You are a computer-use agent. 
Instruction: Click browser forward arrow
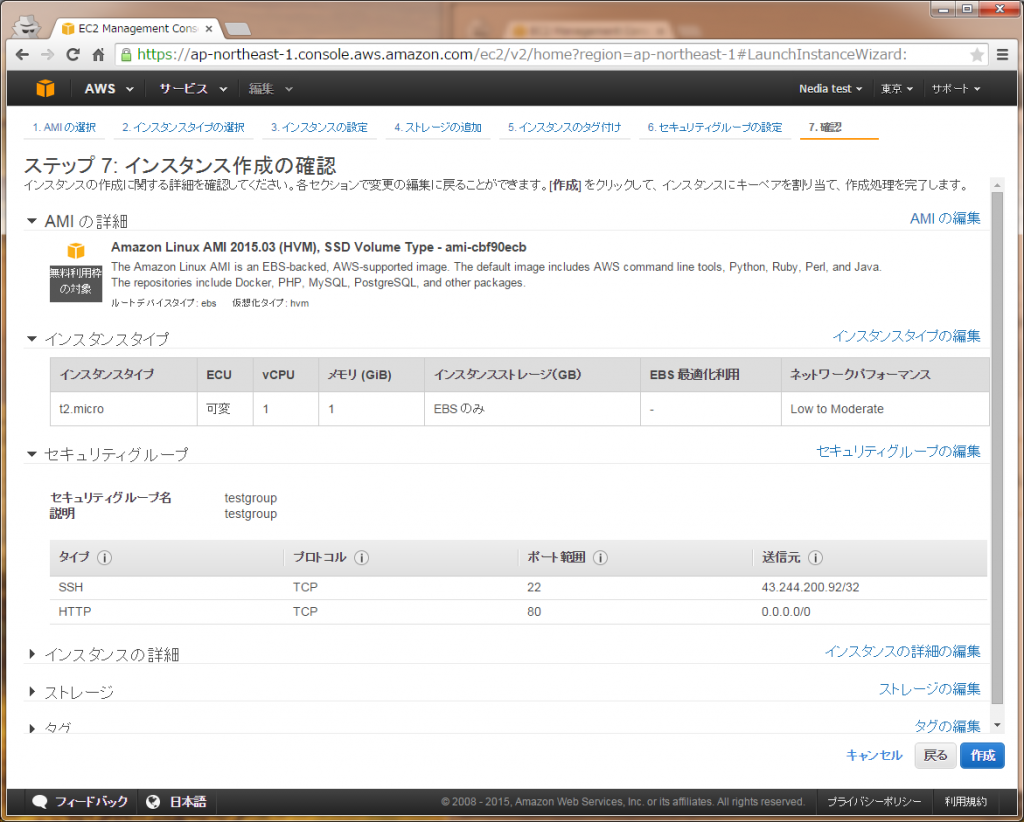pos(48,55)
